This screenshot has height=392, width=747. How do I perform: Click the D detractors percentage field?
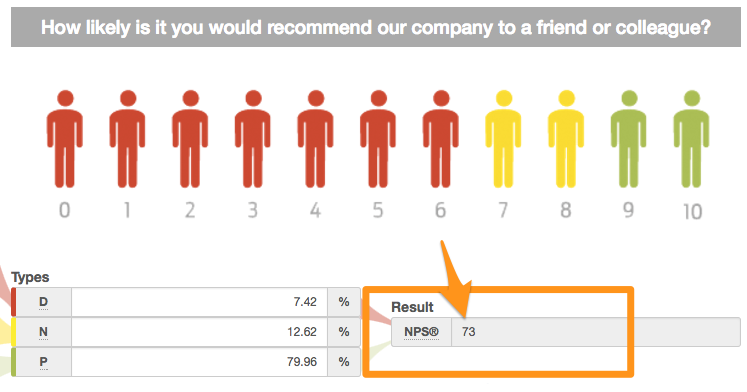click(x=200, y=302)
